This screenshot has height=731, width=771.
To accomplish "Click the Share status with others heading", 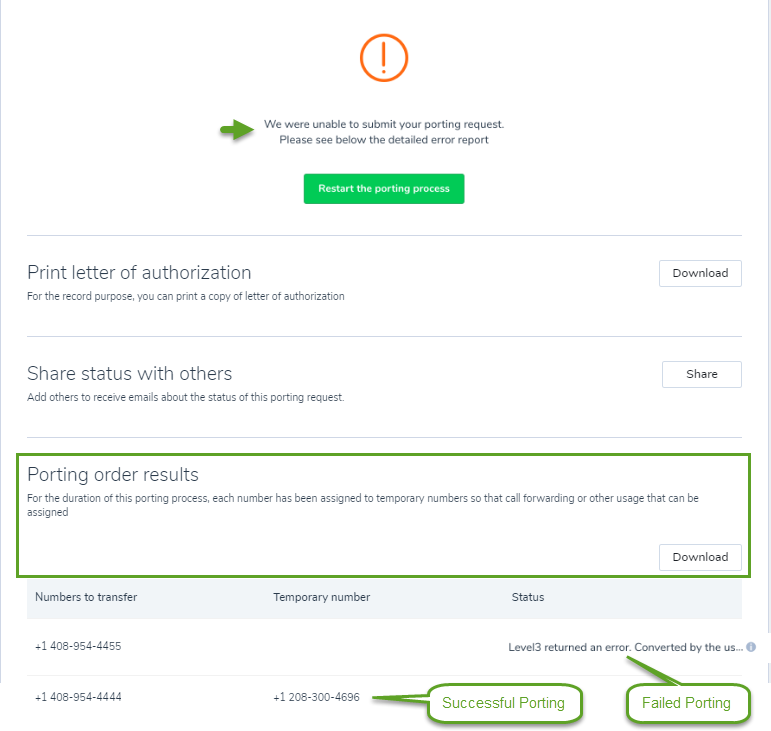I will click(129, 374).
